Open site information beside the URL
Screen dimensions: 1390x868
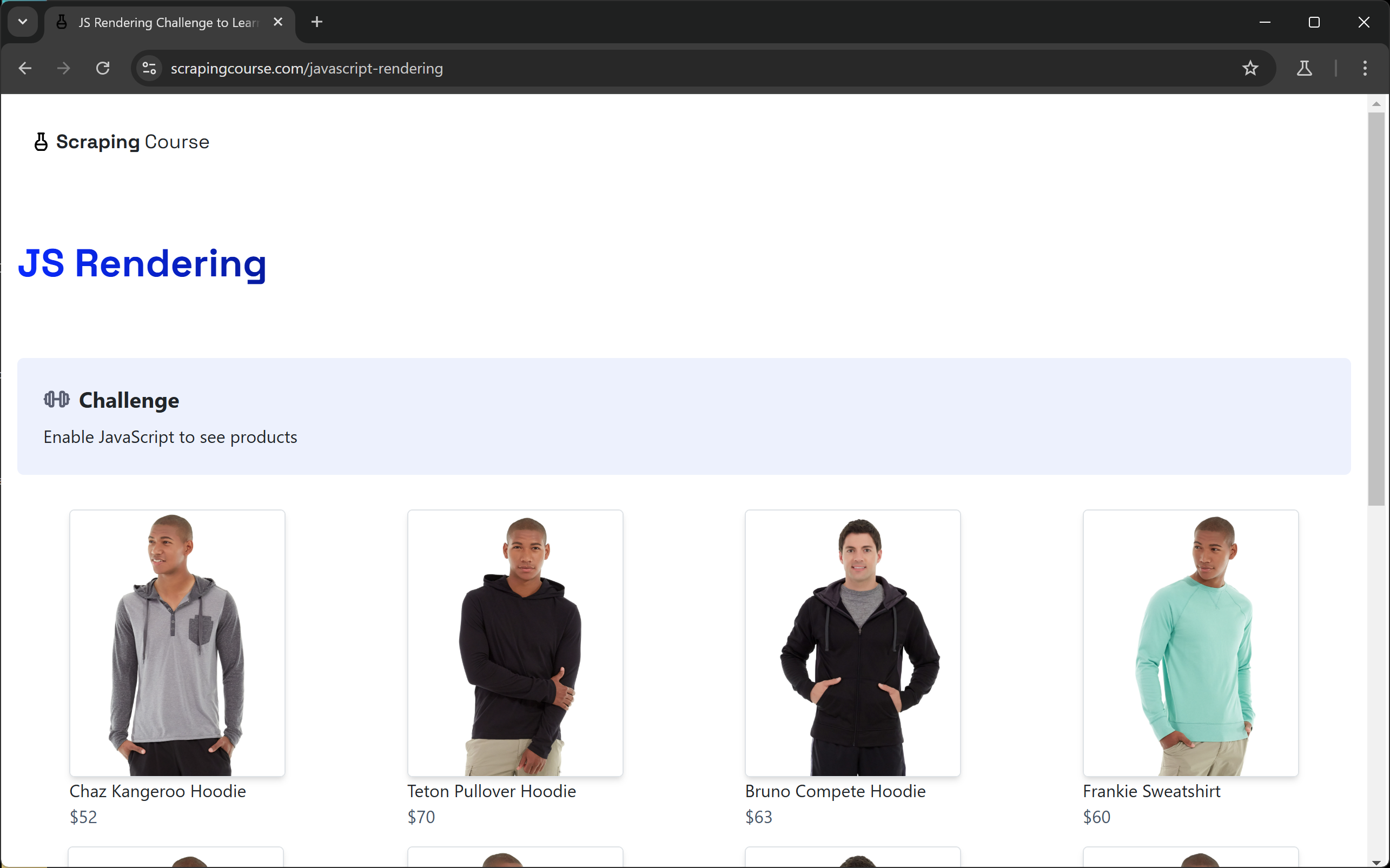[x=149, y=68]
